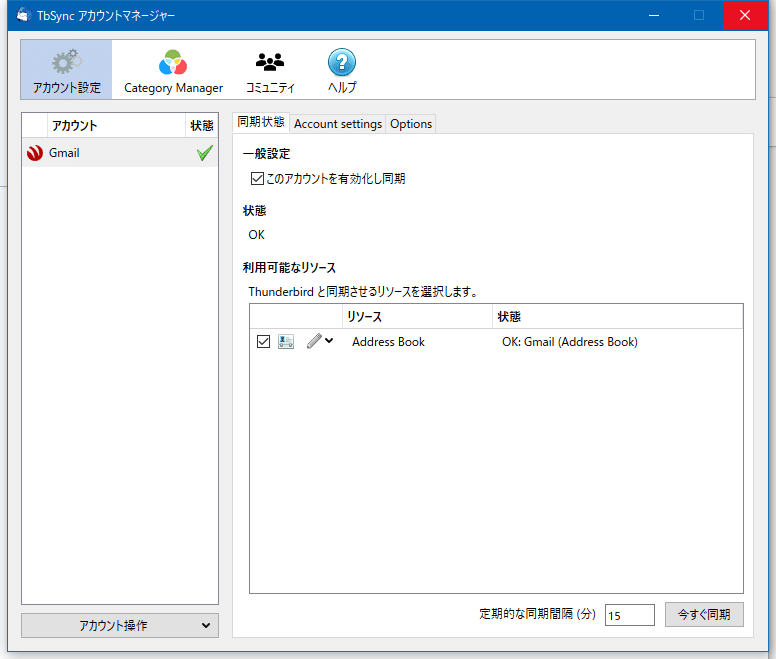Viewport: 776px width, 659px height.
Task: Open the アカウント設定 gear section
Action: point(66,70)
